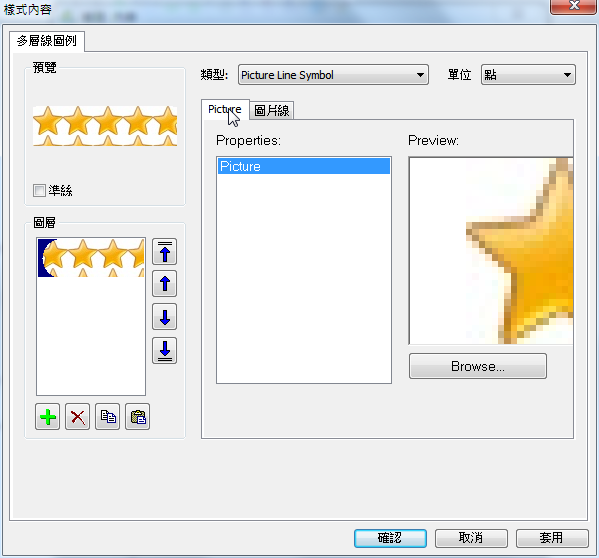Switch to the Picture tab
The image size is (599, 558).
point(225,110)
